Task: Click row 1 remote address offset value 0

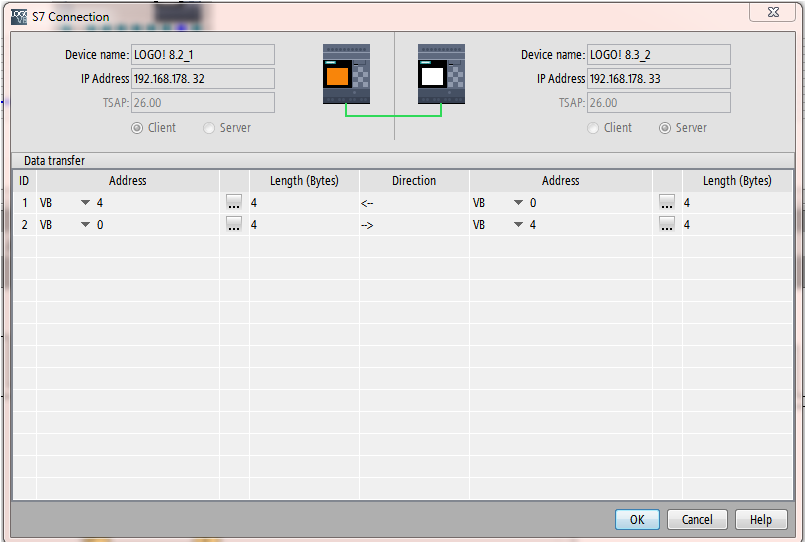Action: click(x=533, y=203)
